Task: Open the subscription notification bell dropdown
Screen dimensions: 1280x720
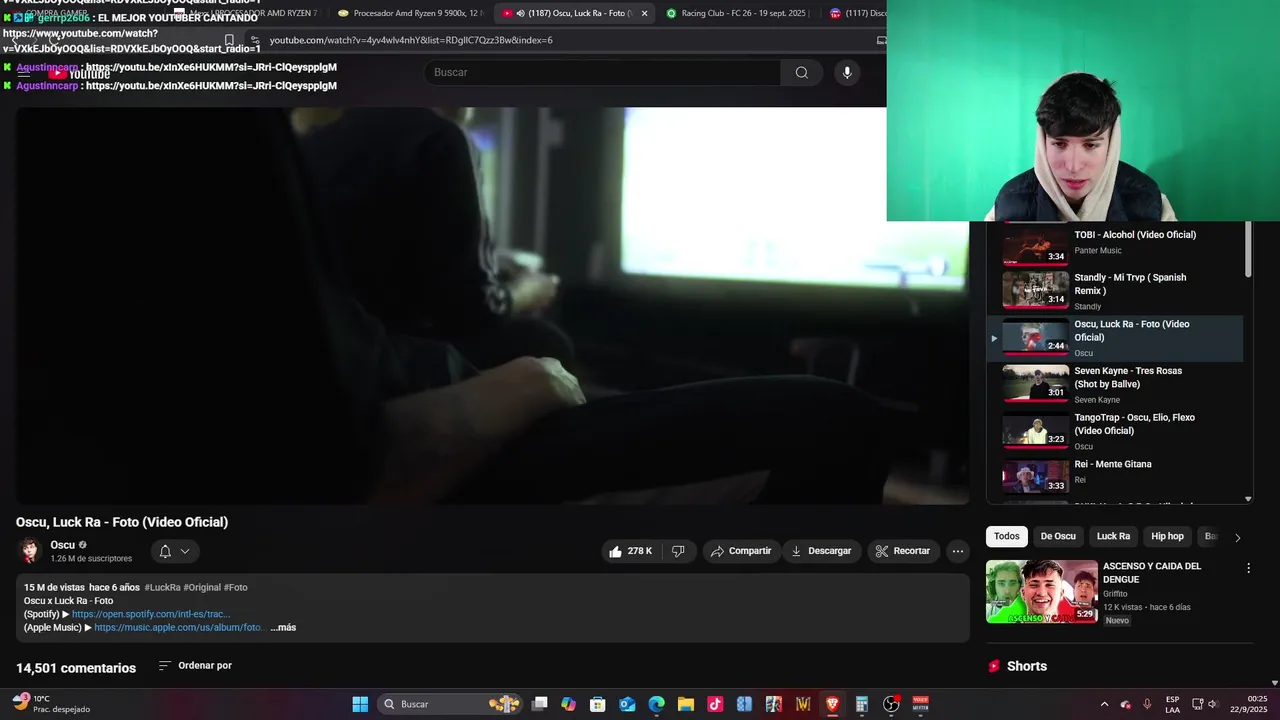Action: [x=175, y=551]
